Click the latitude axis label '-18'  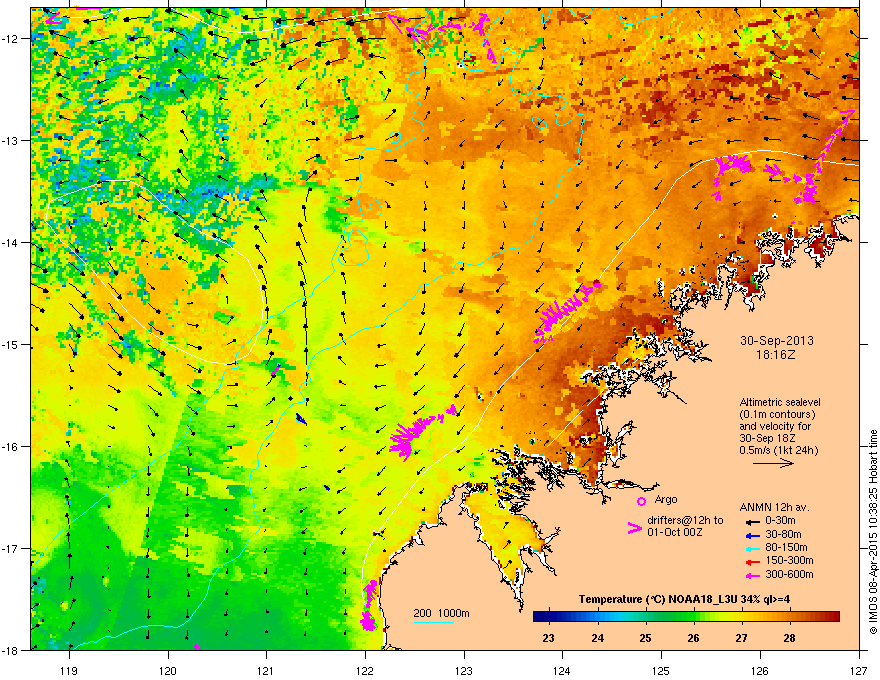(11, 650)
